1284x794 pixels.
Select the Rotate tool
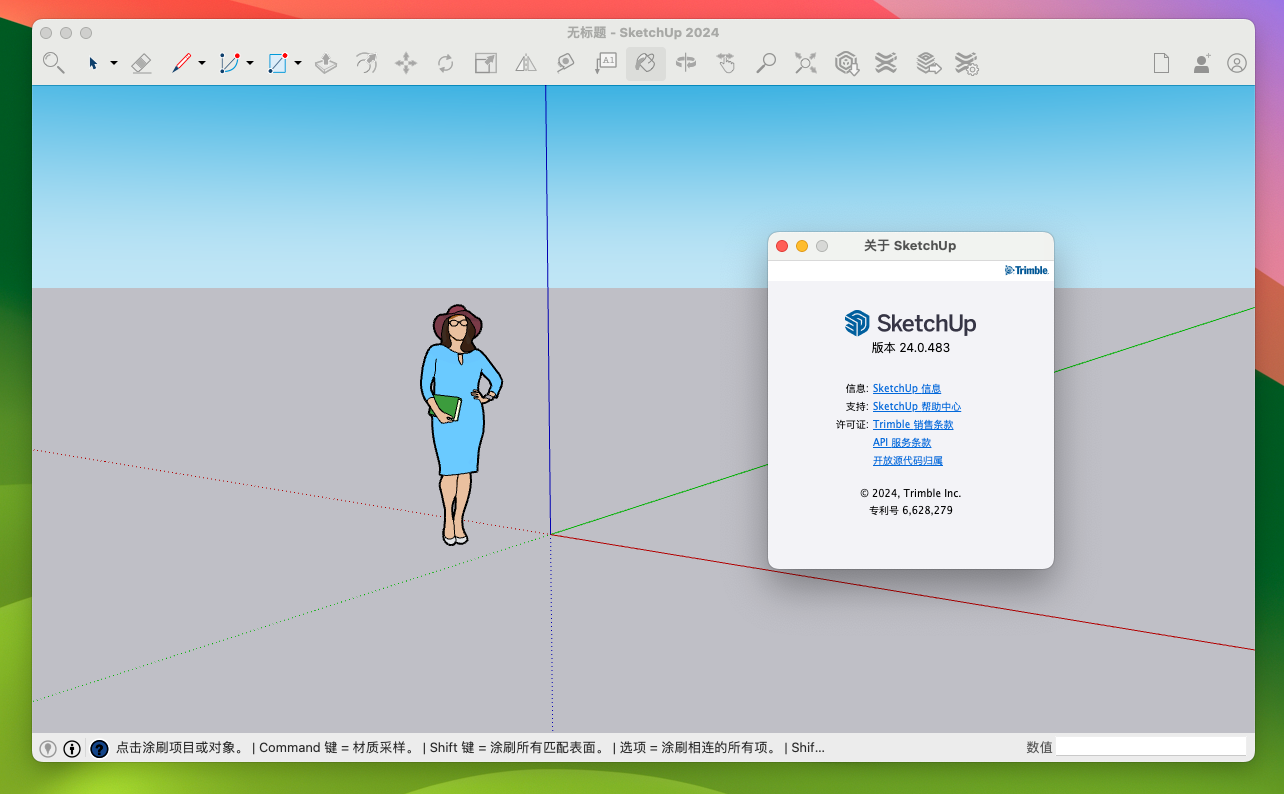[x=446, y=63]
